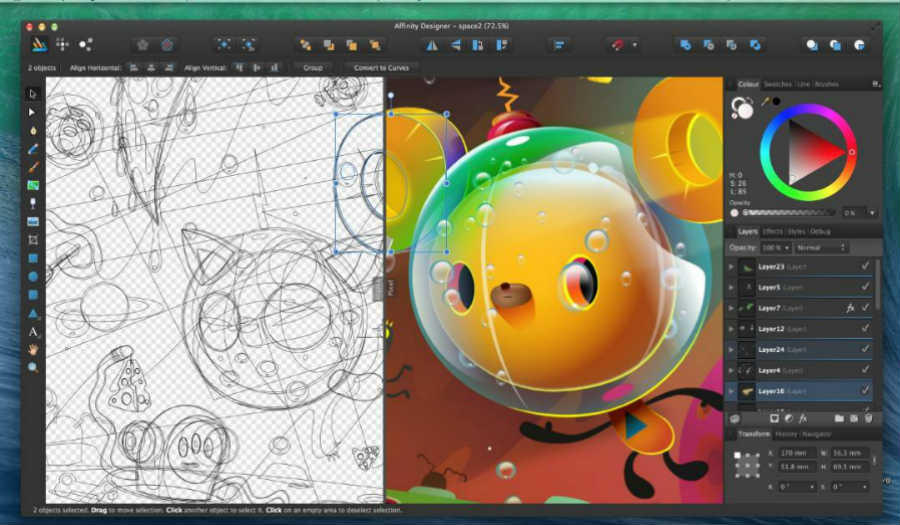
Task: Open layer effects fx icon in Layers footer
Action: pyautogui.click(x=803, y=418)
